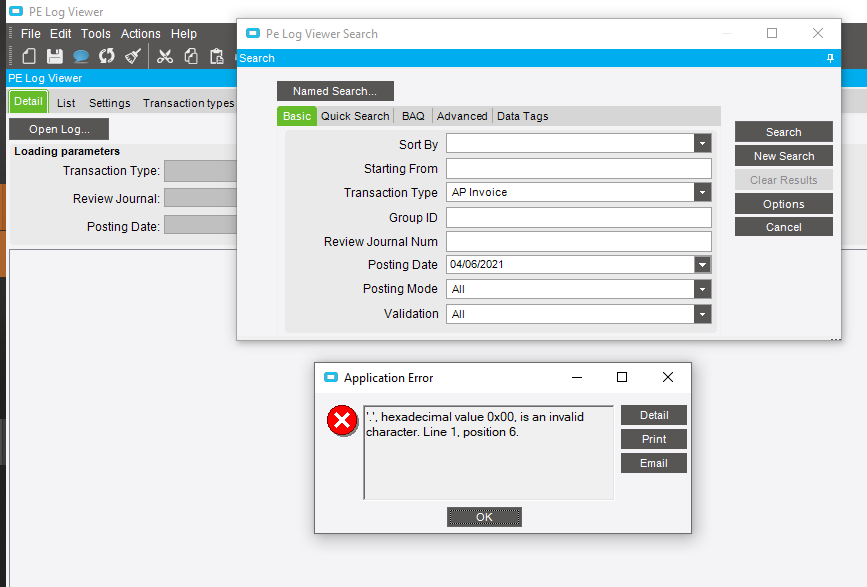867x587 pixels.
Task: Switch to the List tab
Action: [66, 103]
